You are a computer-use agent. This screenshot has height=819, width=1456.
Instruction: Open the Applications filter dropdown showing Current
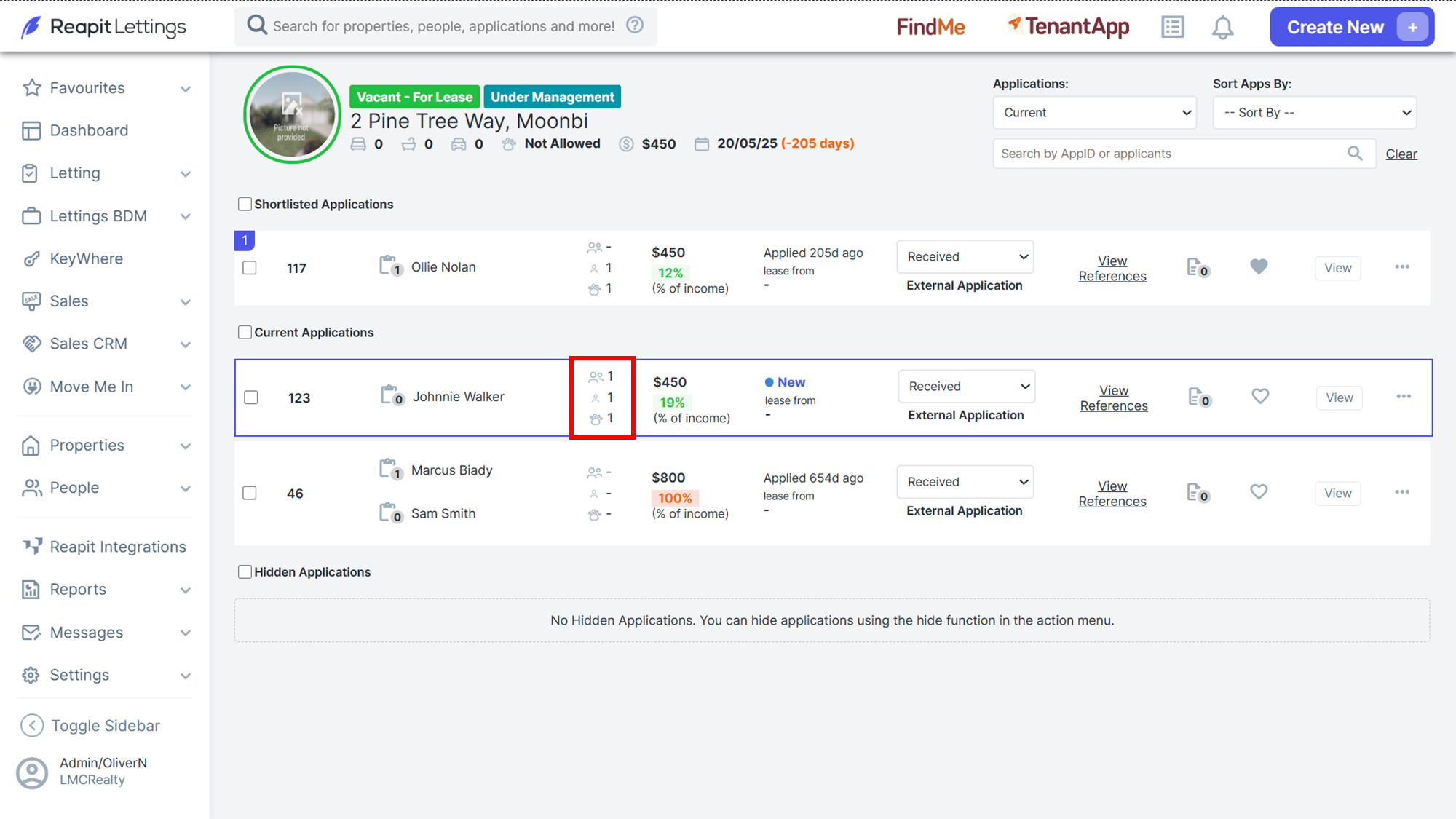(x=1094, y=113)
